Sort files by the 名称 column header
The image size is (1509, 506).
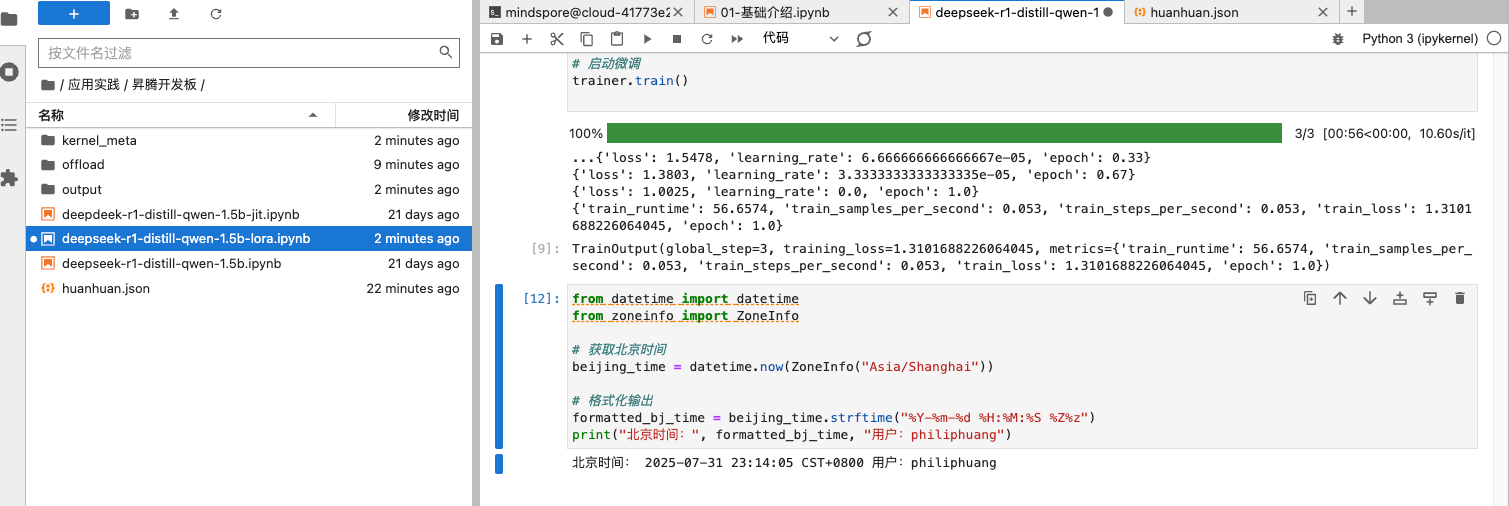(x=180, y=115)
